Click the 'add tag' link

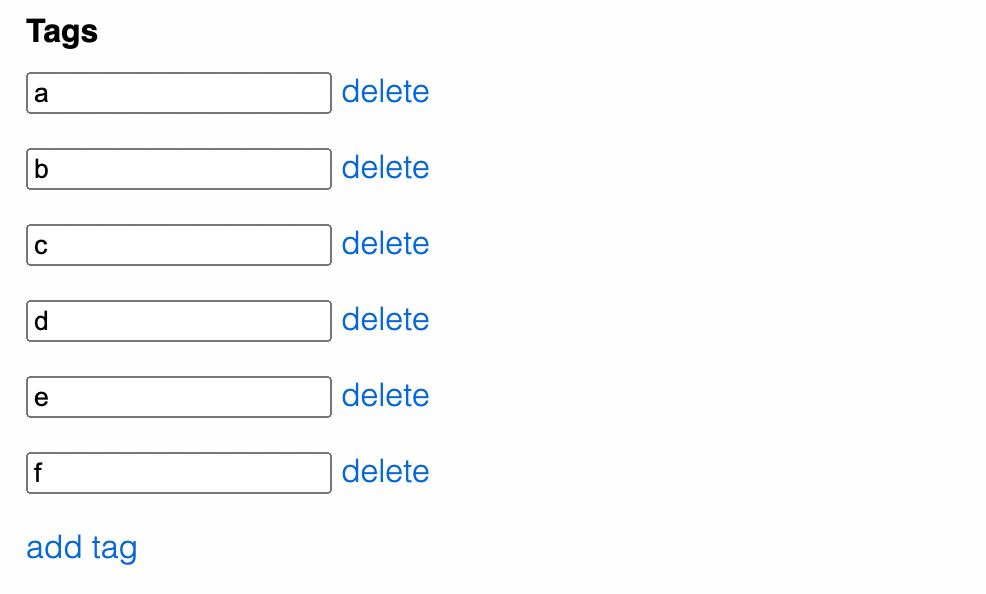pos(81,548)
